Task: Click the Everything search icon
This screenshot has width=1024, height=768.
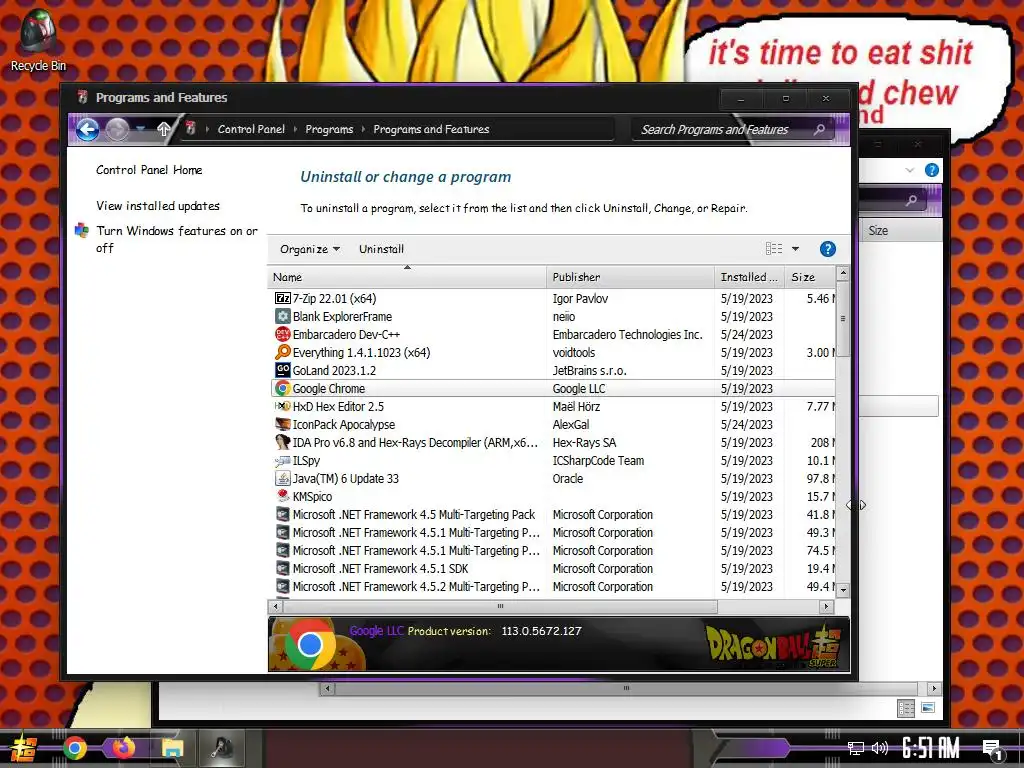Action: click(282, 353)
